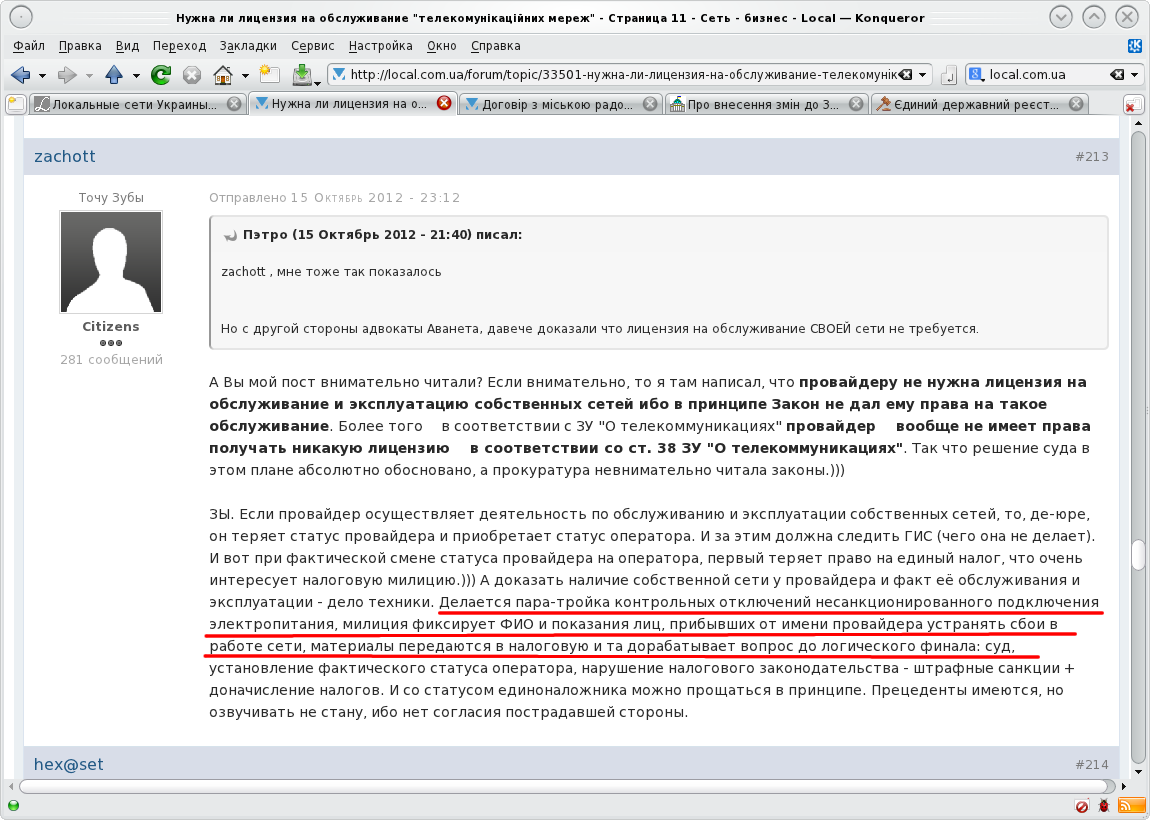This screenshot has height=820, width=1150.
Task: Close the 'Єдиний державний реєстр' tab
Action: pyautogui.click(x=1076, y=104)
